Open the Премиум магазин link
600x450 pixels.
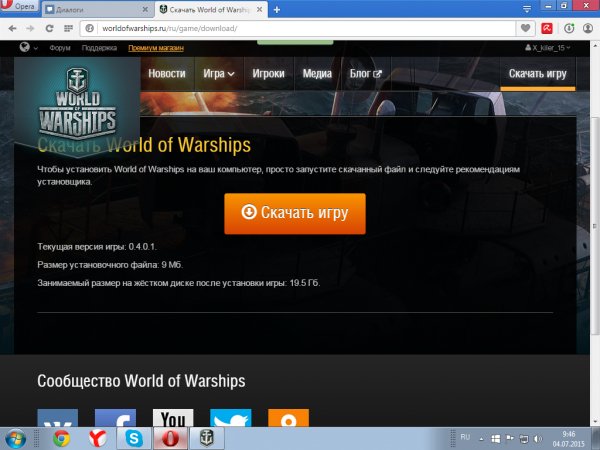coord(156,48)
